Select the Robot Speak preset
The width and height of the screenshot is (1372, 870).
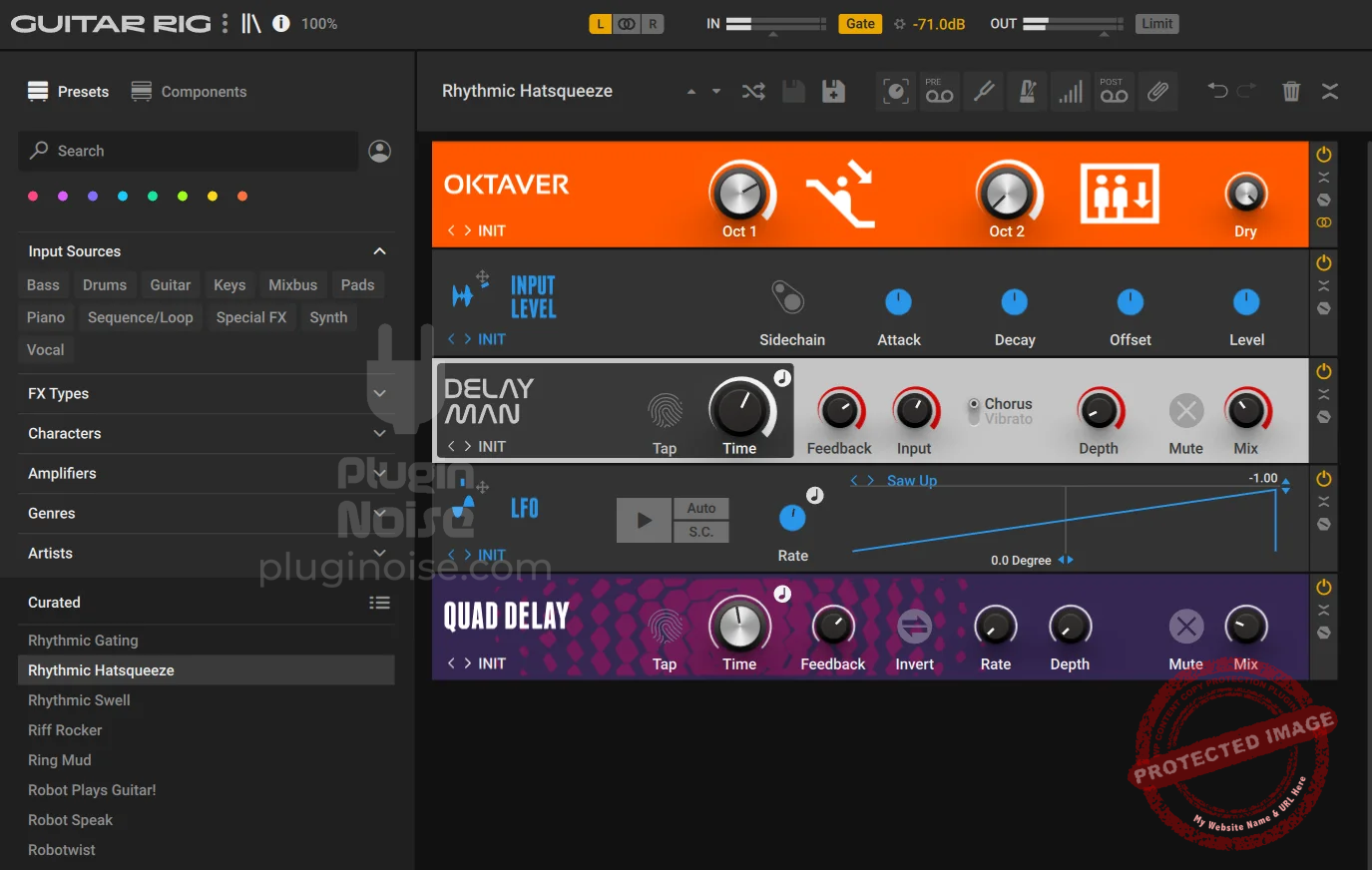point(206,820)
